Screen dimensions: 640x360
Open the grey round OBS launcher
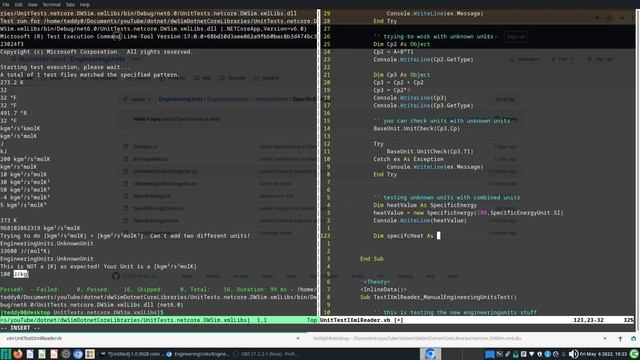66,354
